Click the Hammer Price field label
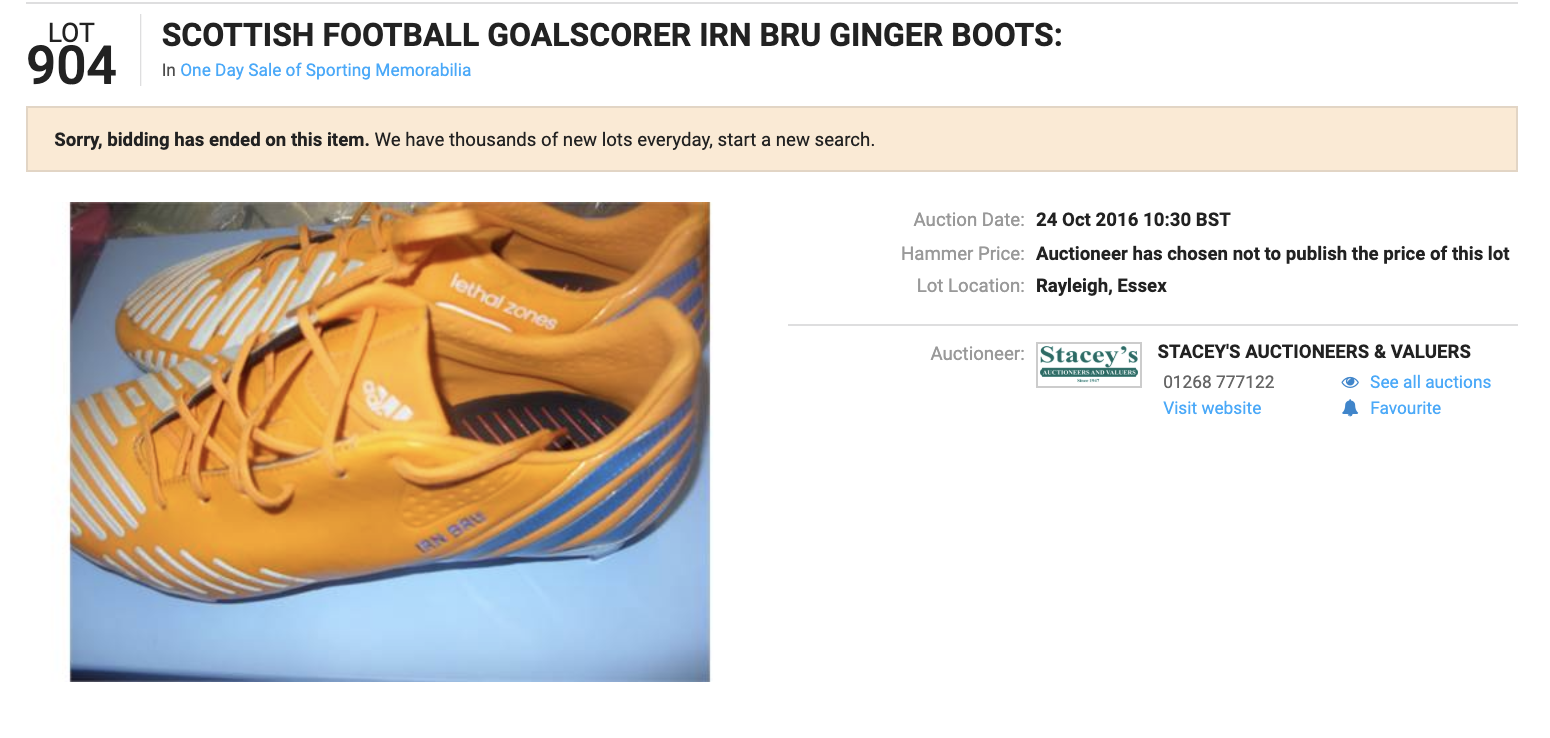The height and width of the screenshot is (738, 1550). pos(962,254)
